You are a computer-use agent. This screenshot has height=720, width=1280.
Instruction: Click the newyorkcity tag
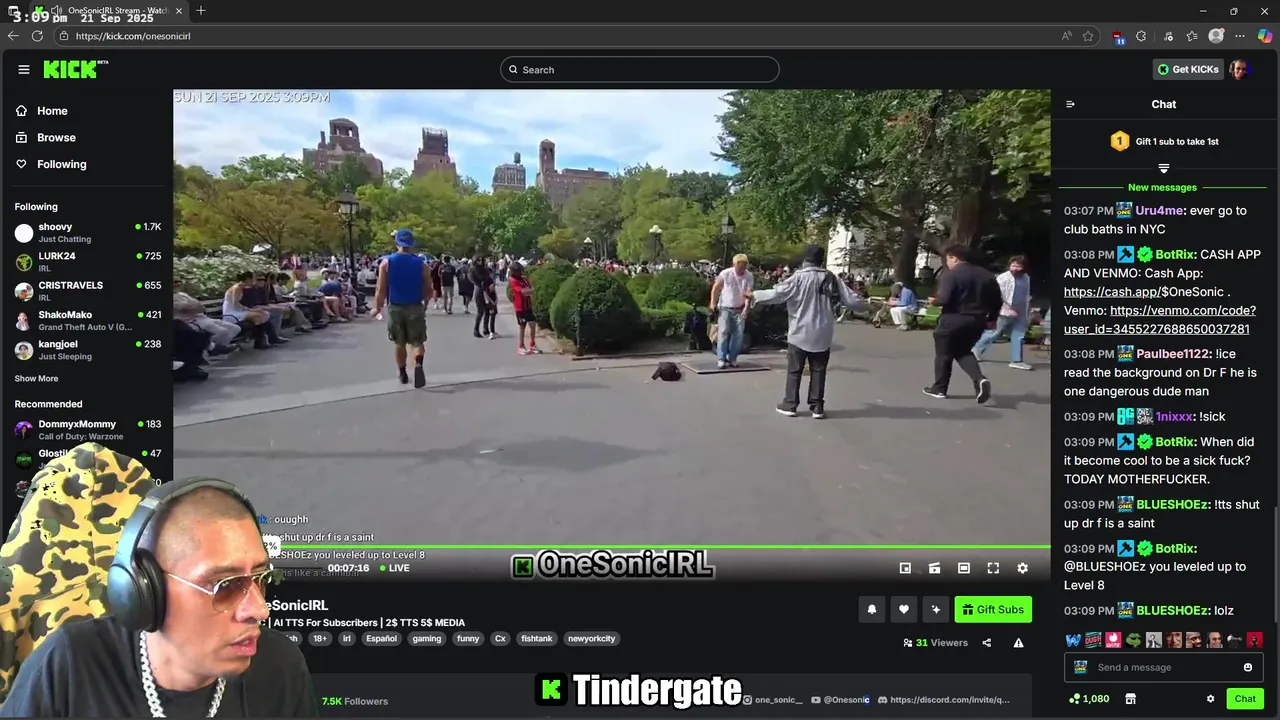click(592, 638)
